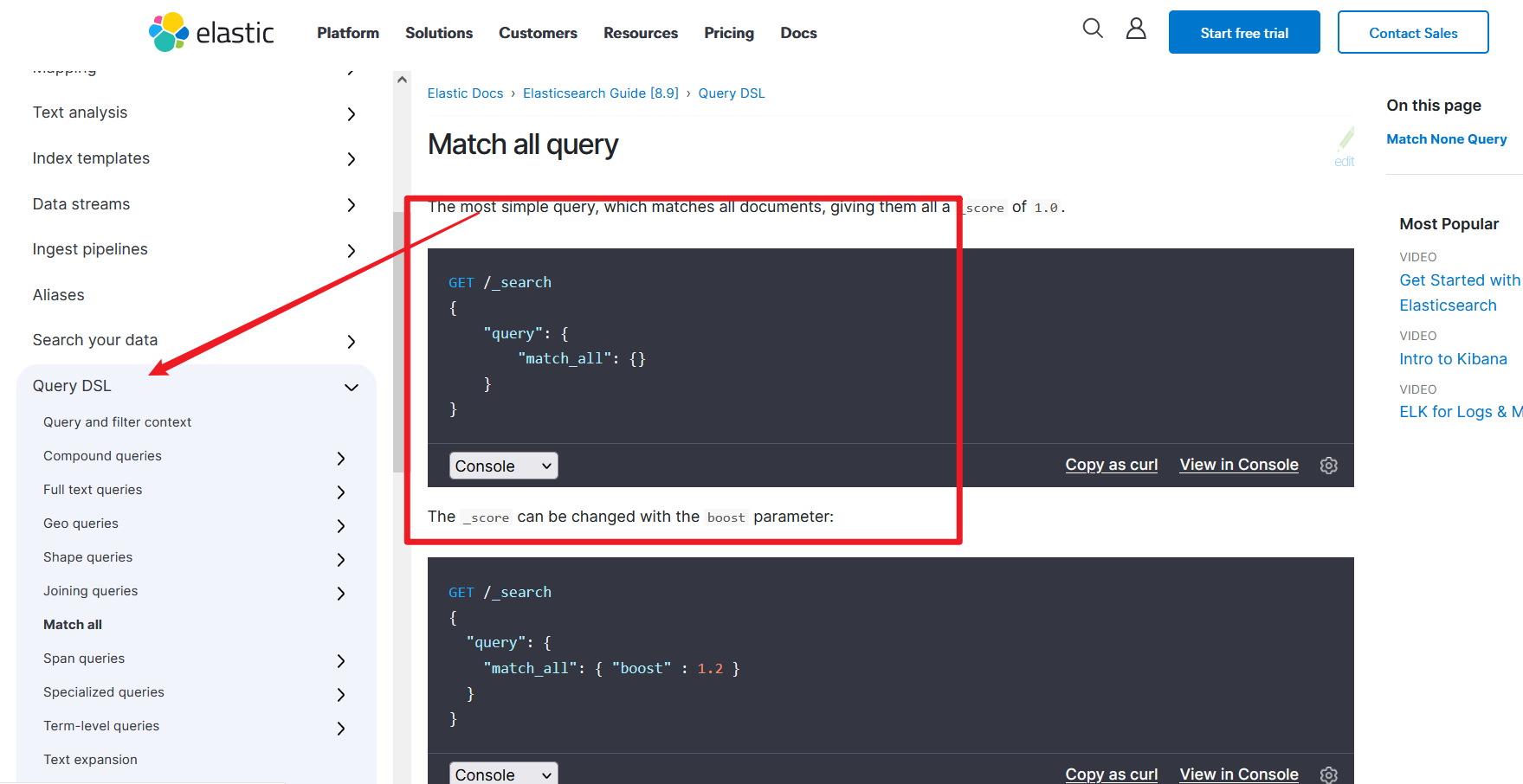Copy boost example as curl
Viewport: 1523px width, 784px height.
(1111, 774)
